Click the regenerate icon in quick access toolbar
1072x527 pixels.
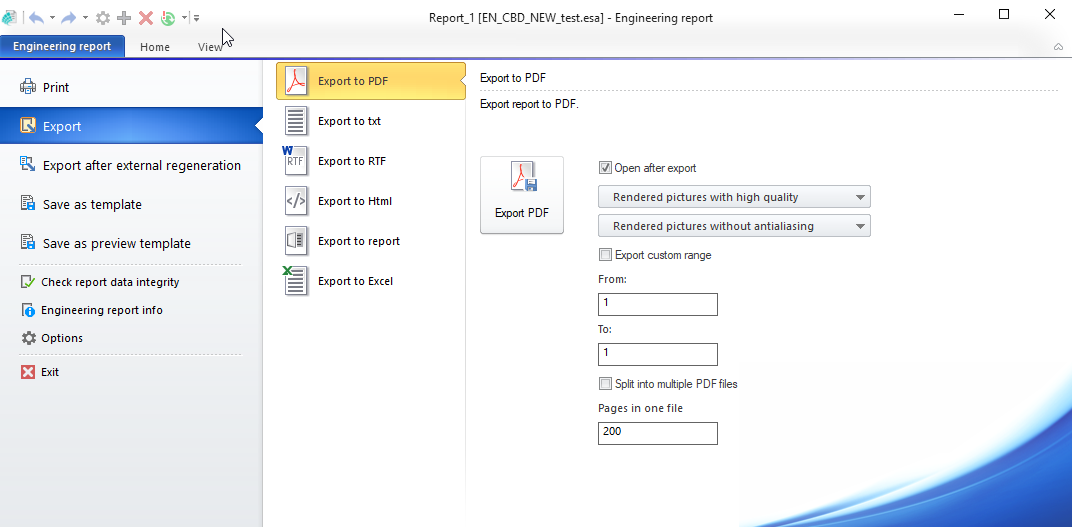[168, 18]
